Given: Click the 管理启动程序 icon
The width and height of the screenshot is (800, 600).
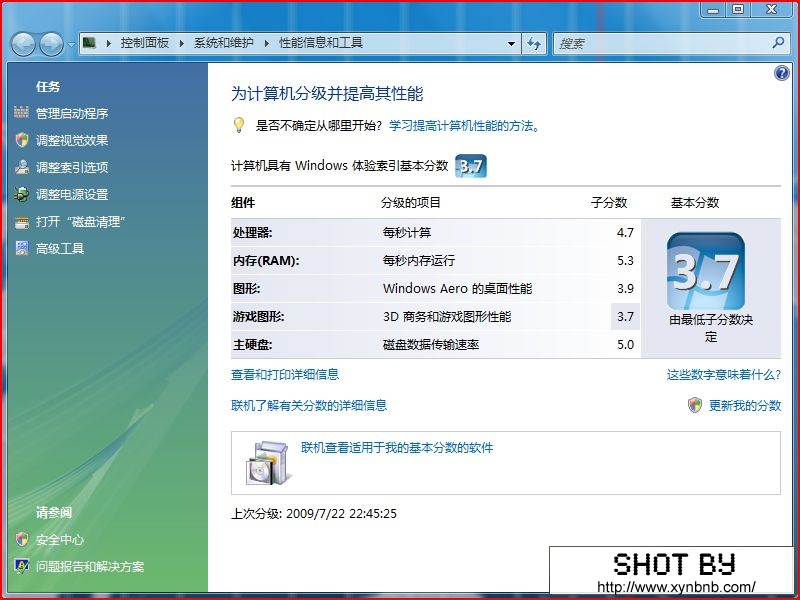Looking at the screenshot, I should click(21, 112).
